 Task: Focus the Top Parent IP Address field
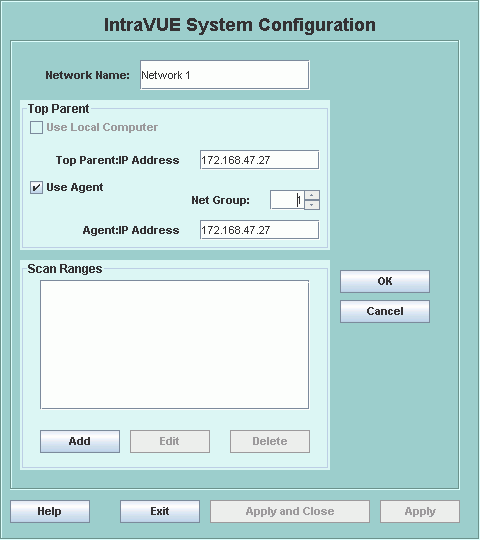pyautogui.click(x=259, y=160)
